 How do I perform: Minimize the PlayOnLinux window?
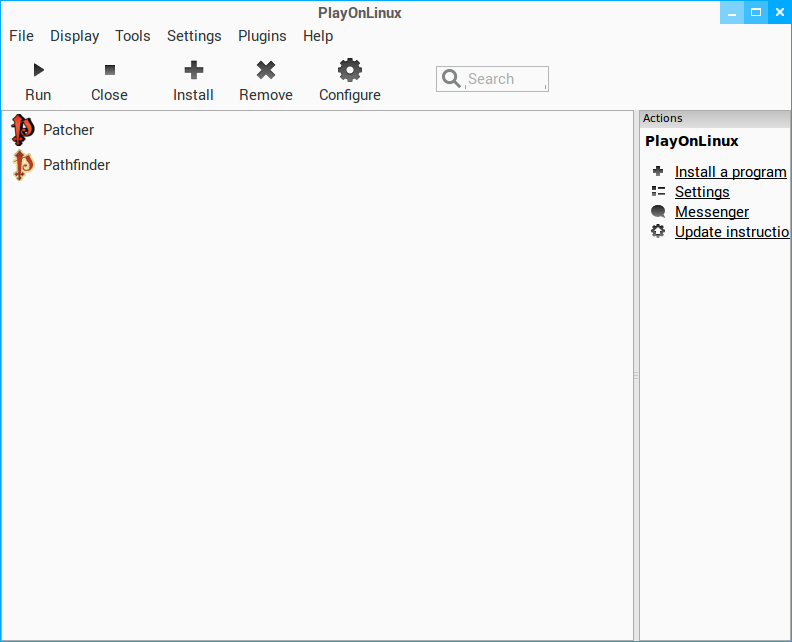click(732, 13)
